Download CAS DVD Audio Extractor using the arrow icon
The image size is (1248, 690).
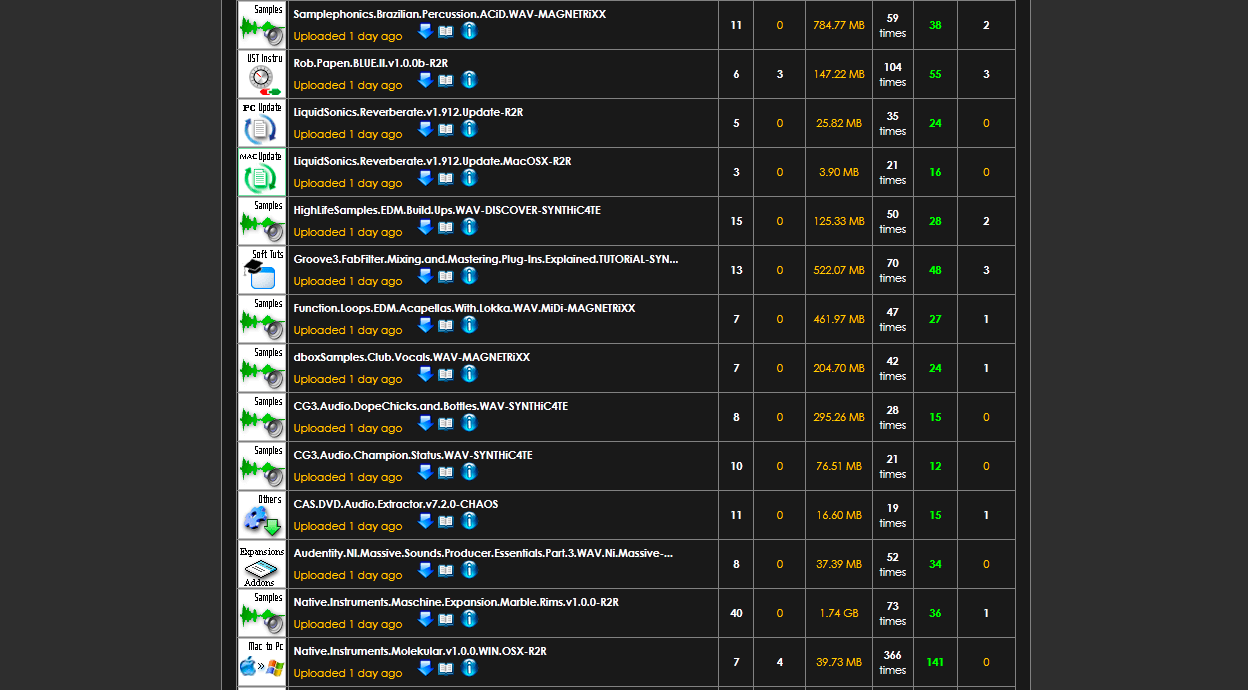425,521
